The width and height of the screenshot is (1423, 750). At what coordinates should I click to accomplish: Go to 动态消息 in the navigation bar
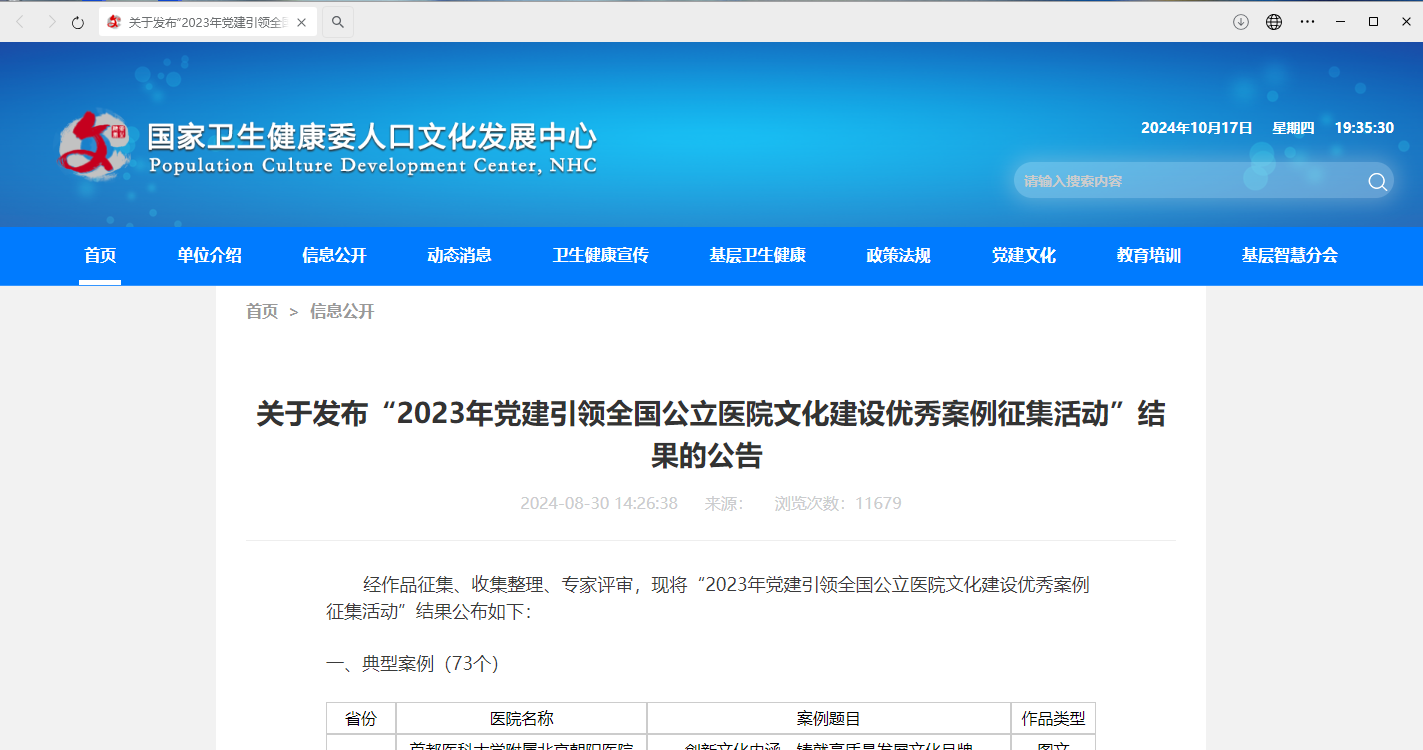tap(459, 255)
